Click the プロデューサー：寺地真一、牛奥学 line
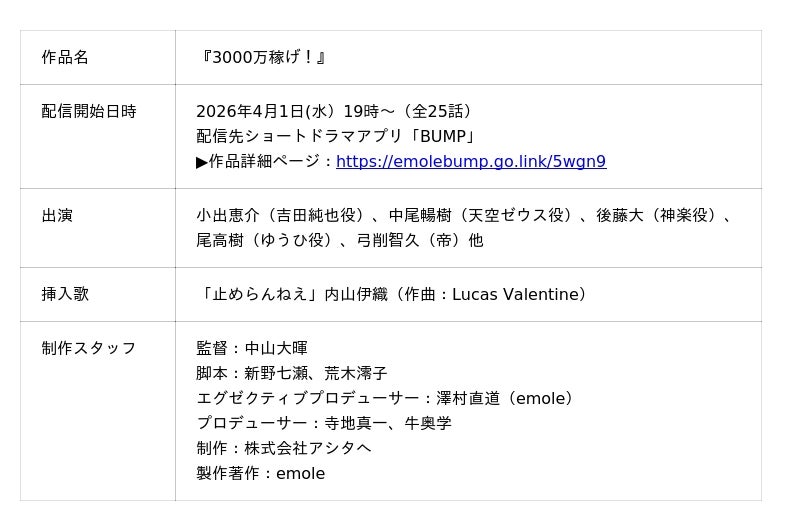This screenshot has width=800, height=531. (x=324, y=423)
